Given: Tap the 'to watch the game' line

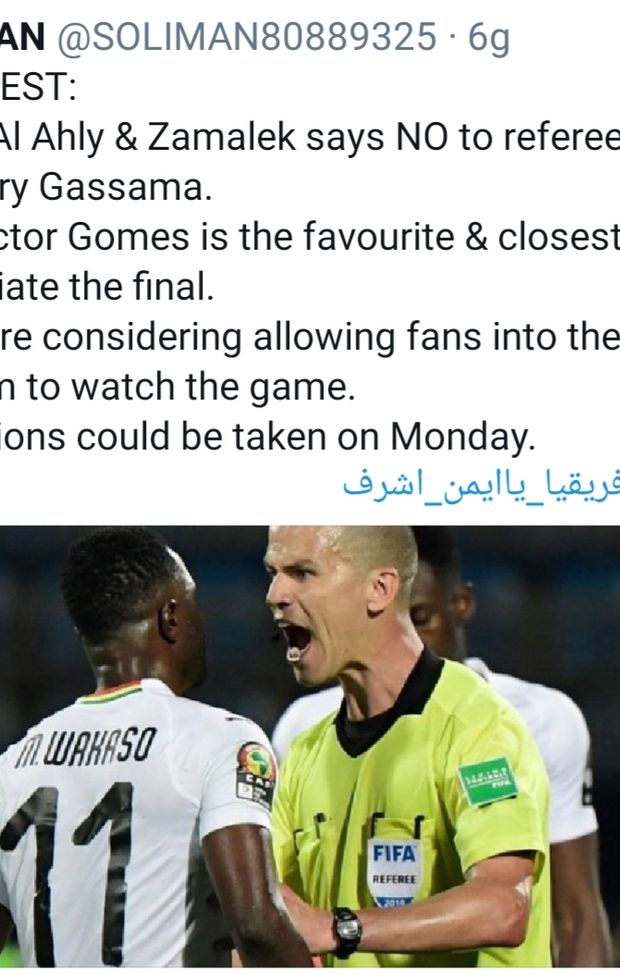Looking at the screenshot, I should [177, 387].
